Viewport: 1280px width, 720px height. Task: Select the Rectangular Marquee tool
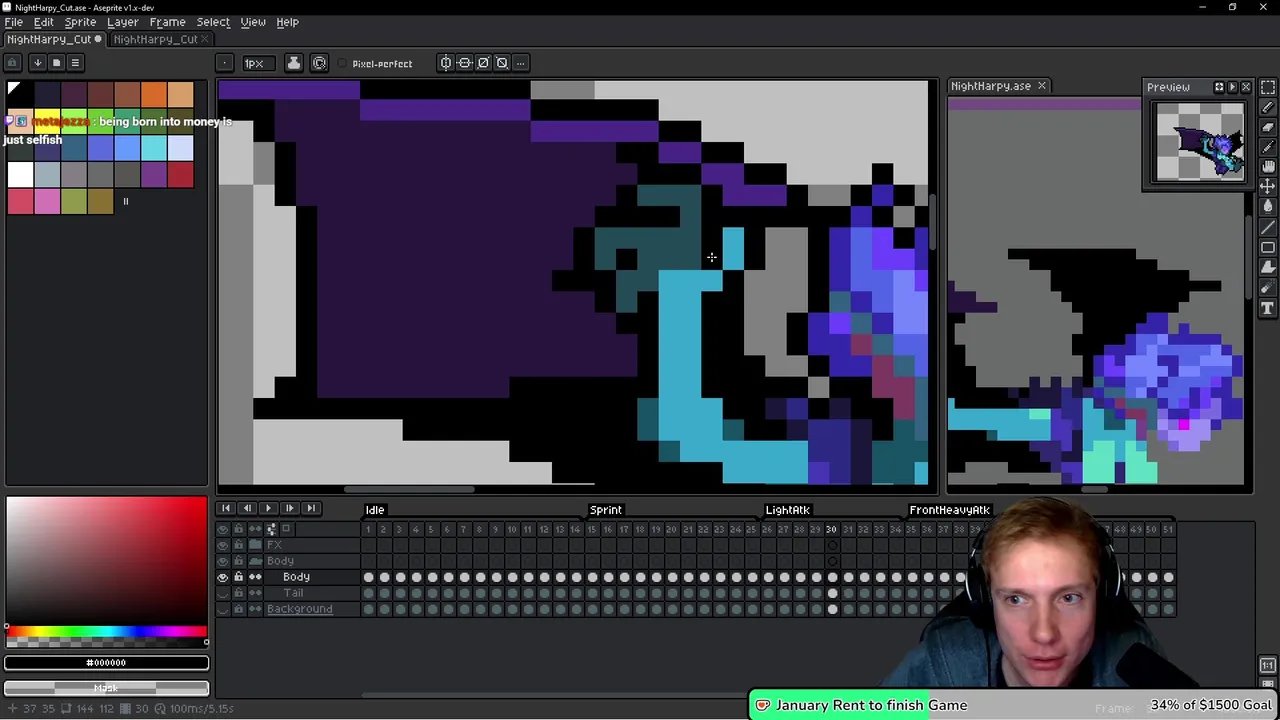(x=1267, y=87)
